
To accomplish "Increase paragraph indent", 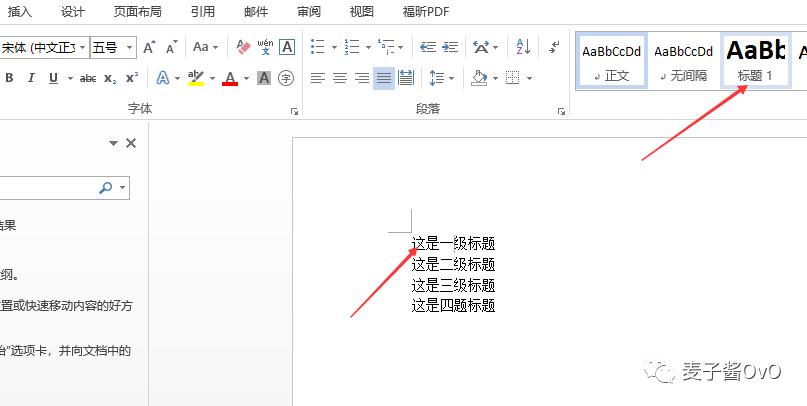I will coord(449,47).
